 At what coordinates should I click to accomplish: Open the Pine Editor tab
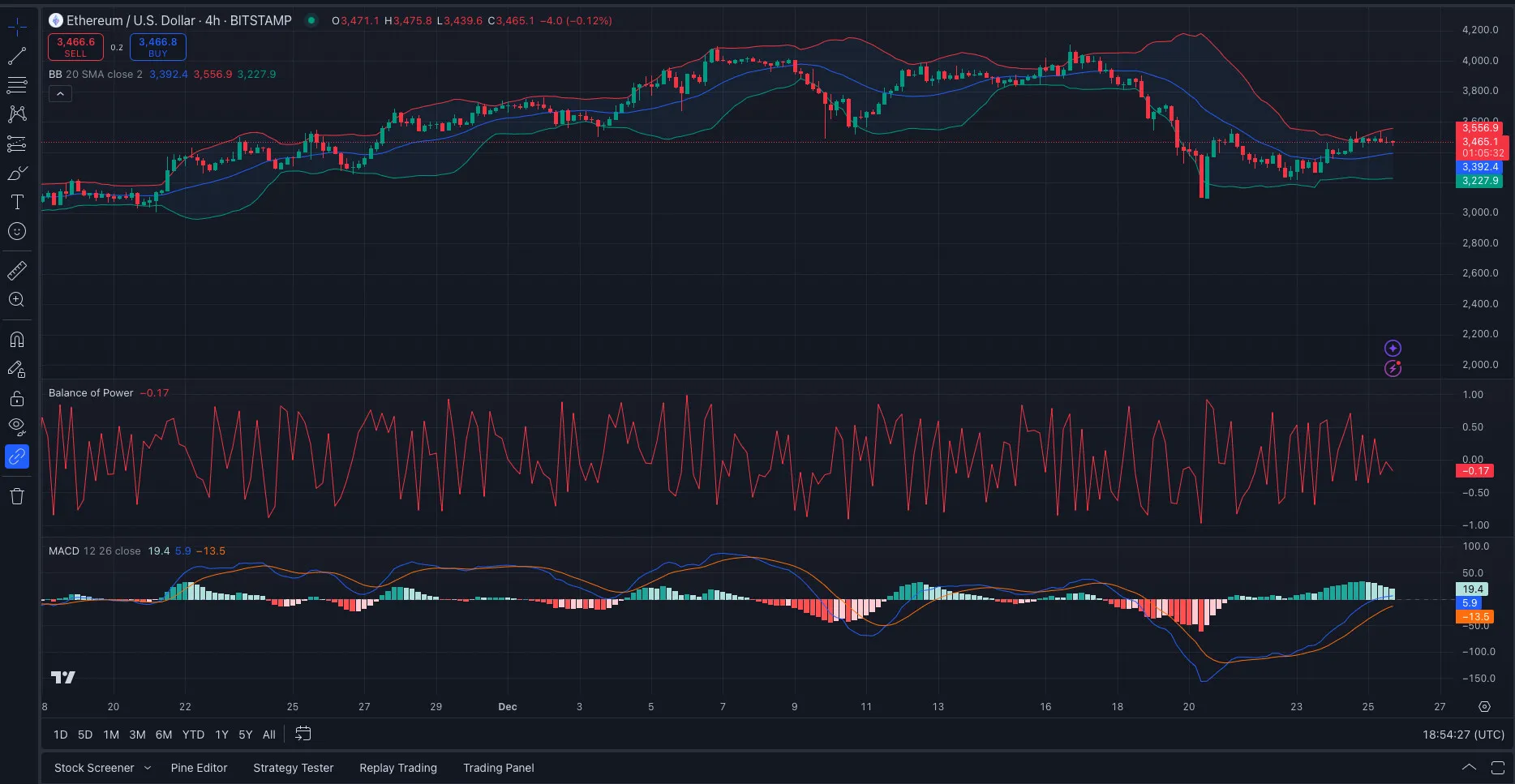point(199,768)
